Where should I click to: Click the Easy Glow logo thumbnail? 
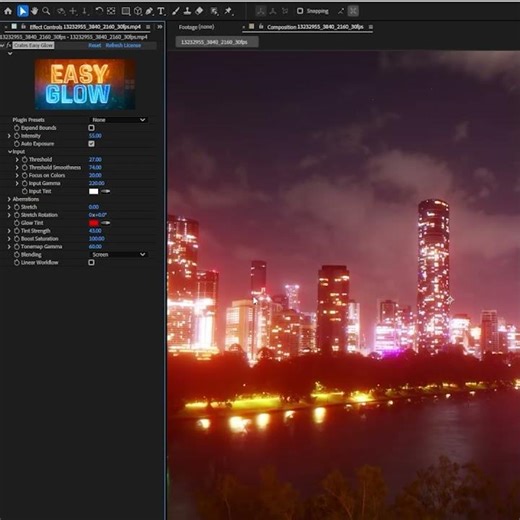(x=85, y=84)
